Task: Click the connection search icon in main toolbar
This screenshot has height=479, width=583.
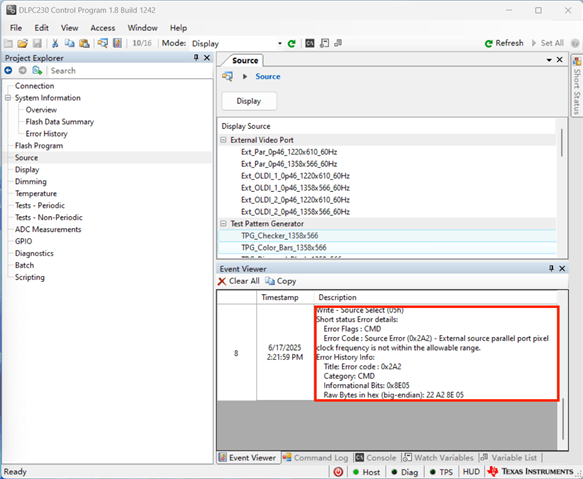Action: pos(103,44)
